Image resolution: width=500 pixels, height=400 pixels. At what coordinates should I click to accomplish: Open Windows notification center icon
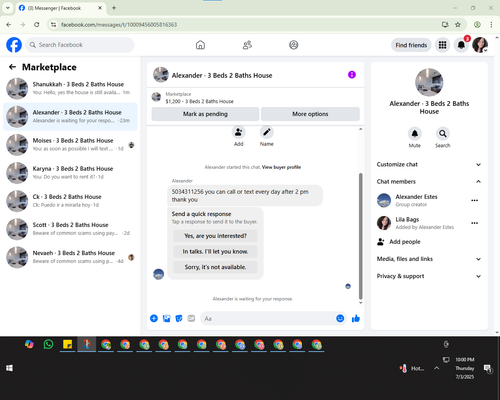coord(488,368)
